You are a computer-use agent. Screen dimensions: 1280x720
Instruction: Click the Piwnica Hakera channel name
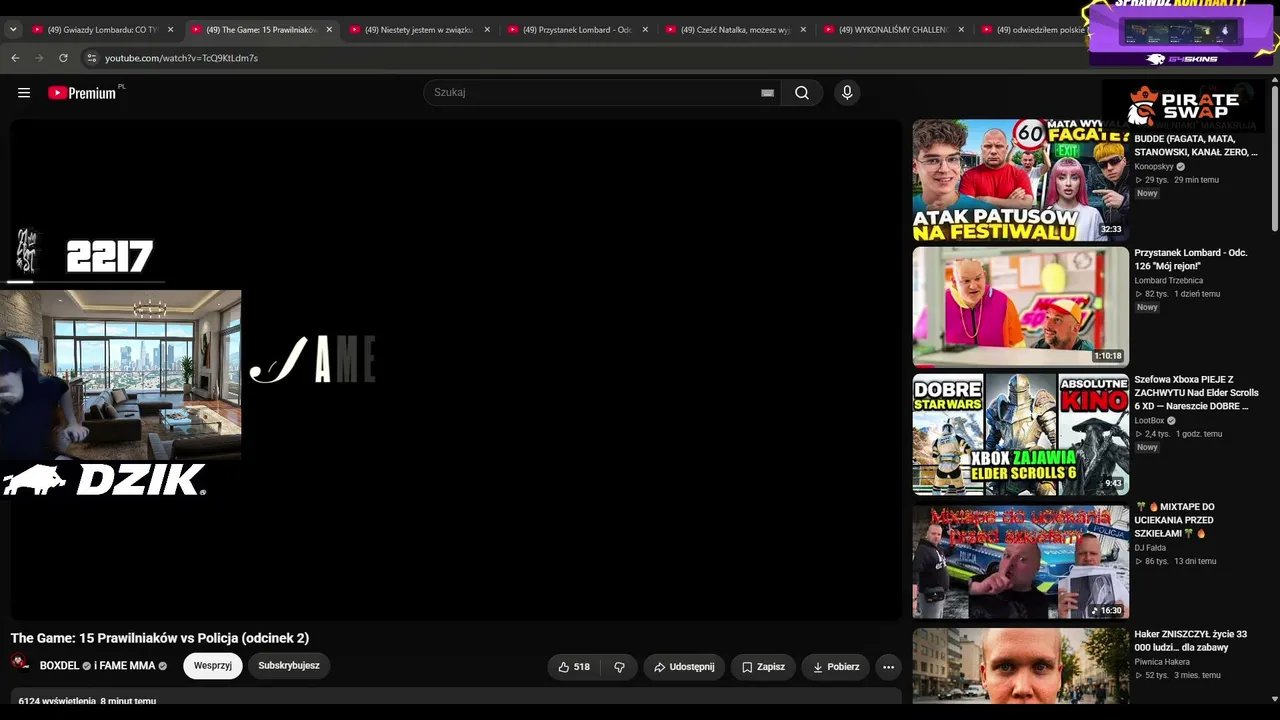[1162, 662]
